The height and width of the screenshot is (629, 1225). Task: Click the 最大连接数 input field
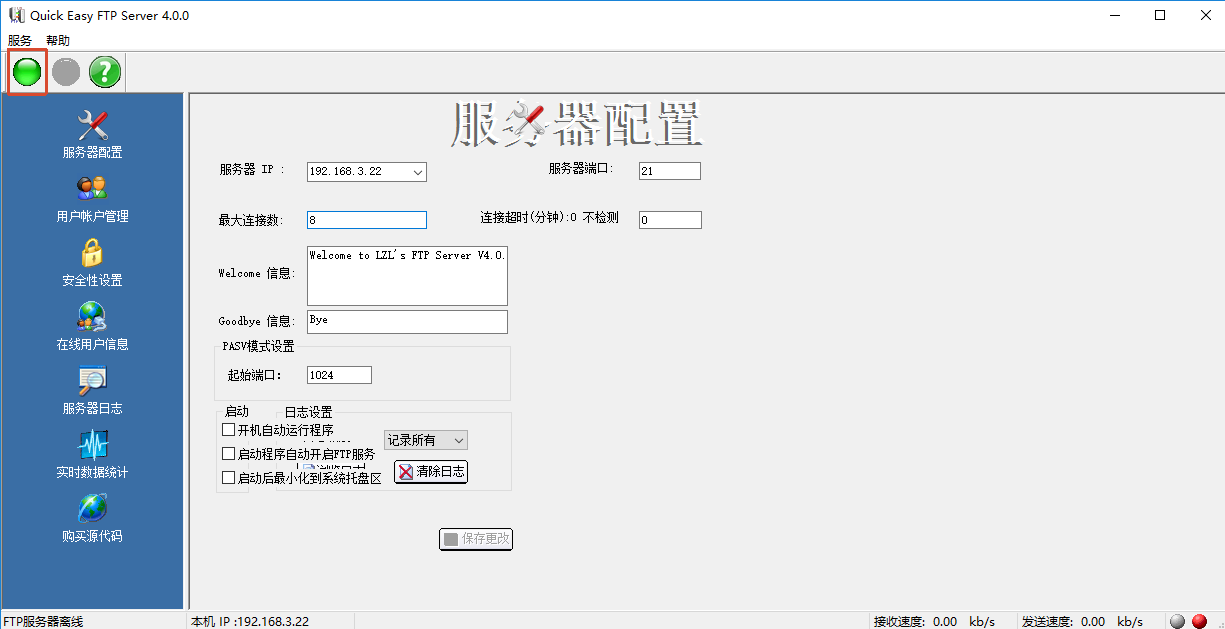pyautogui.click(x=367, y=220)
